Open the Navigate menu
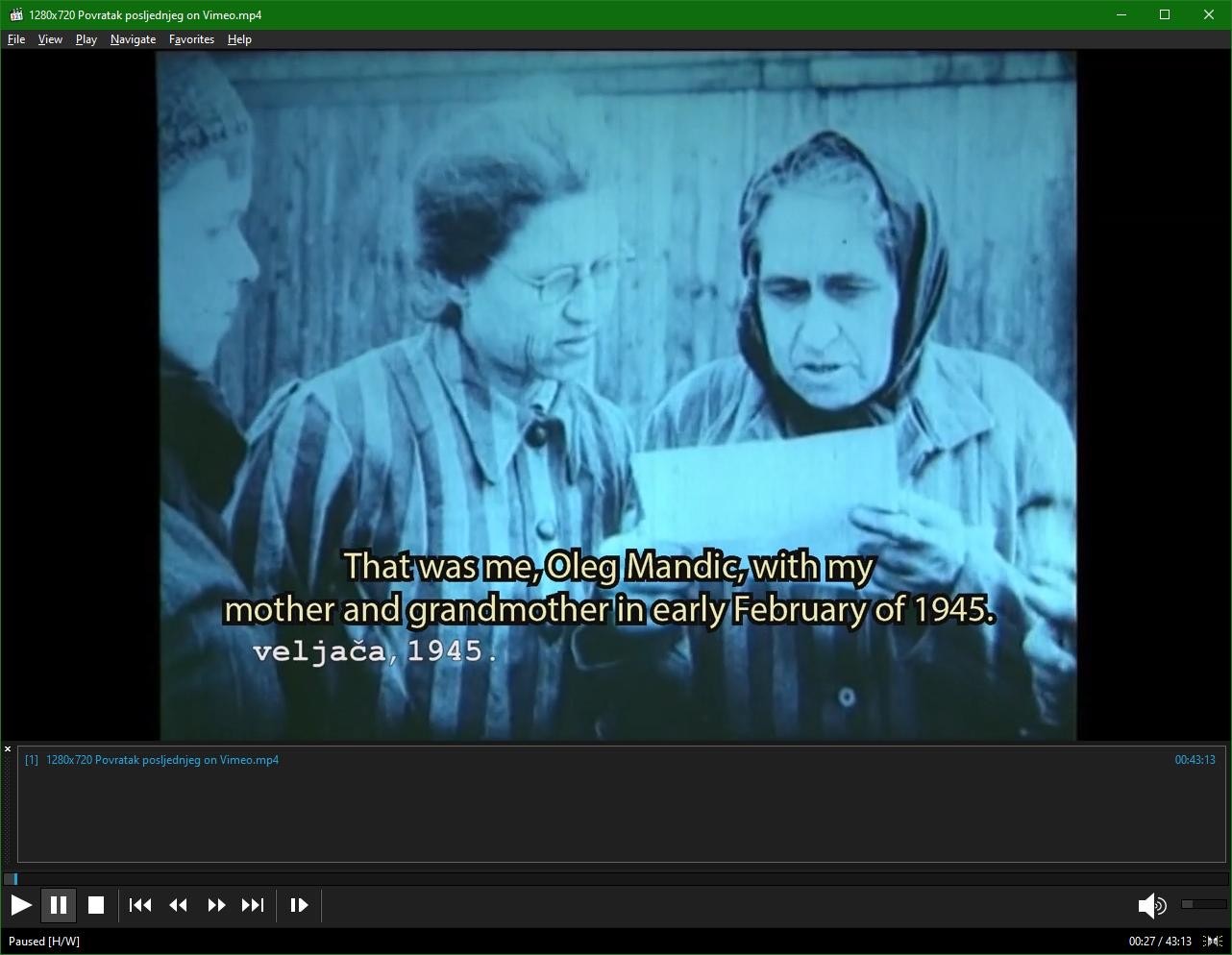Screen dimensions: 1232x955 point(133,39)
